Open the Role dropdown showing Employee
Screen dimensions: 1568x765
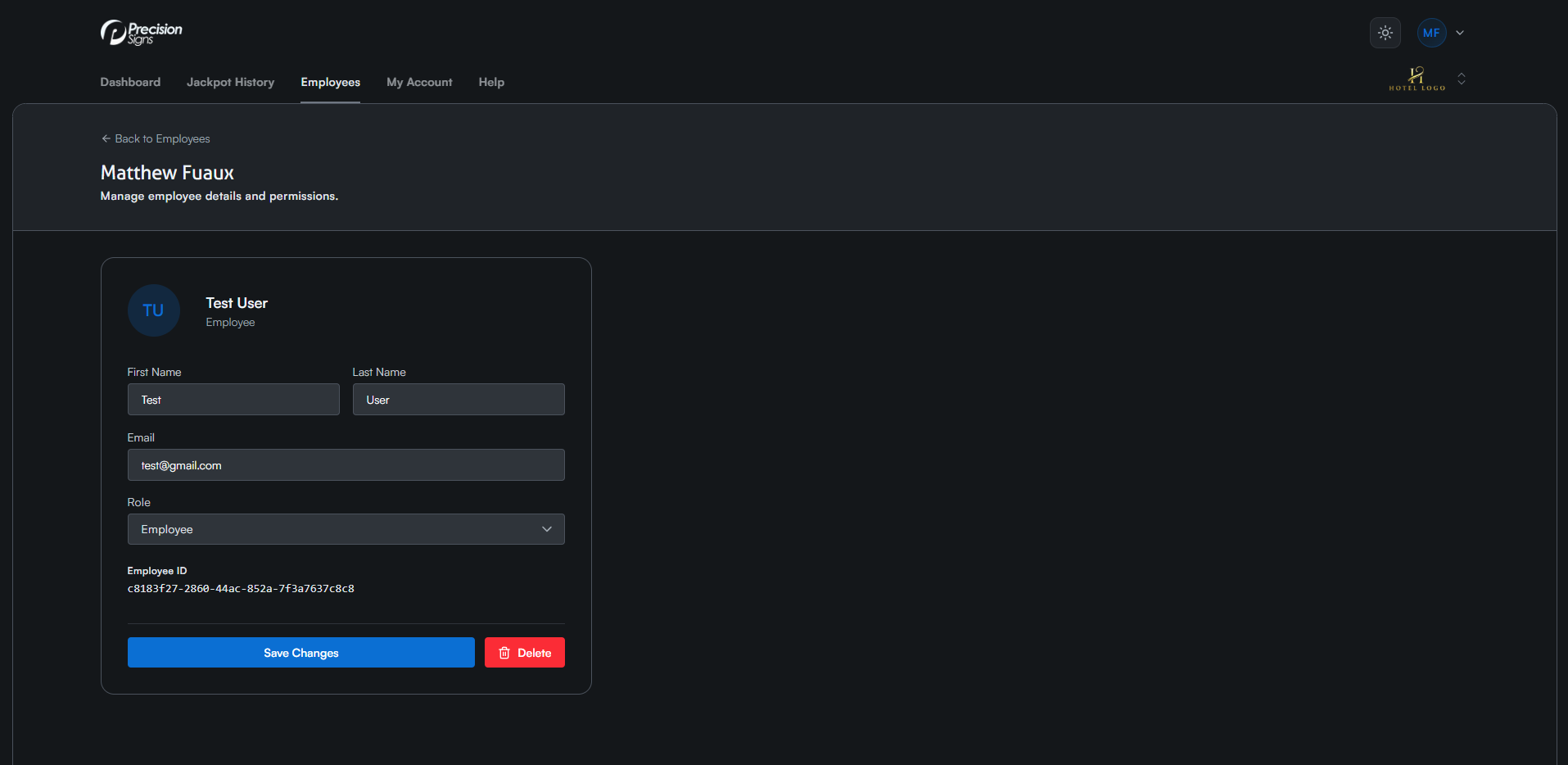tap(346, 529)
